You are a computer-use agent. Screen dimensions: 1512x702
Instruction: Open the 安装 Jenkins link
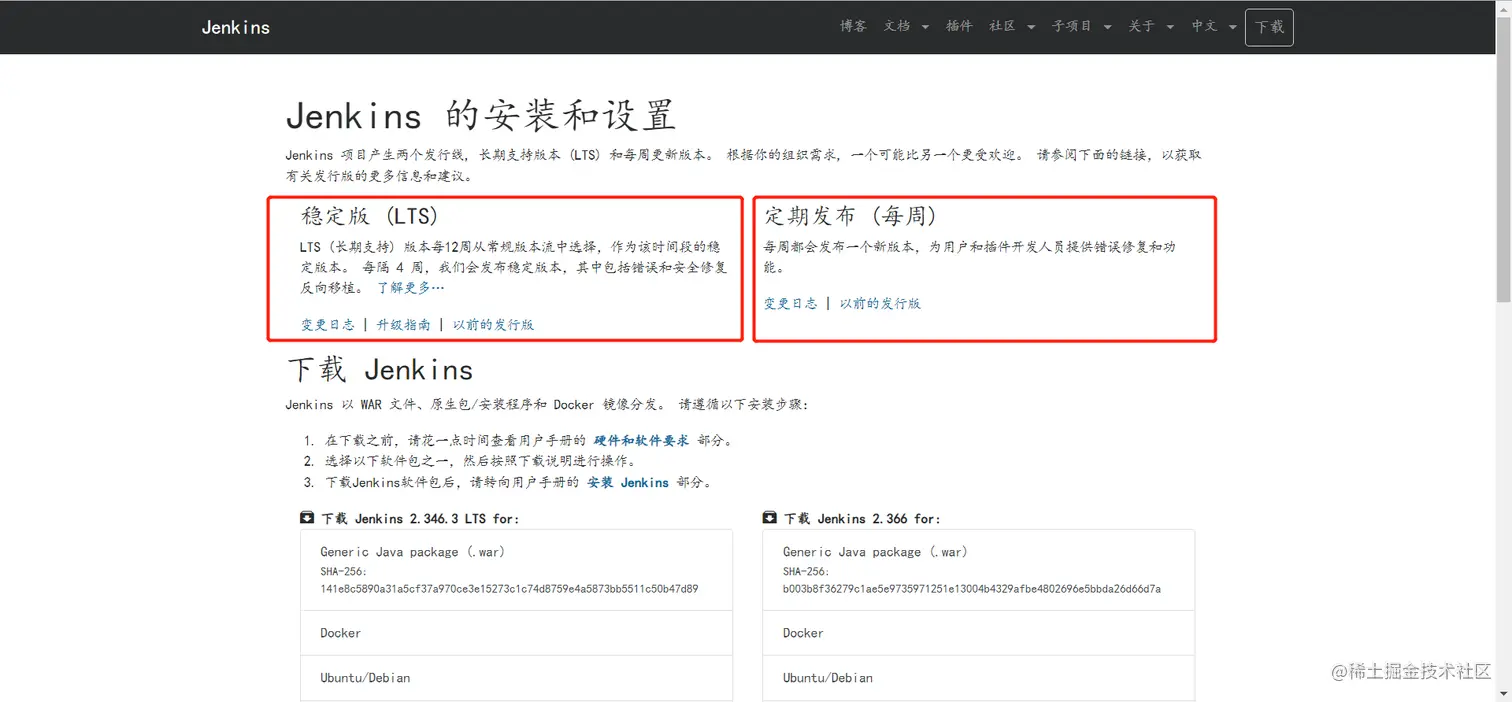(628, 483)
